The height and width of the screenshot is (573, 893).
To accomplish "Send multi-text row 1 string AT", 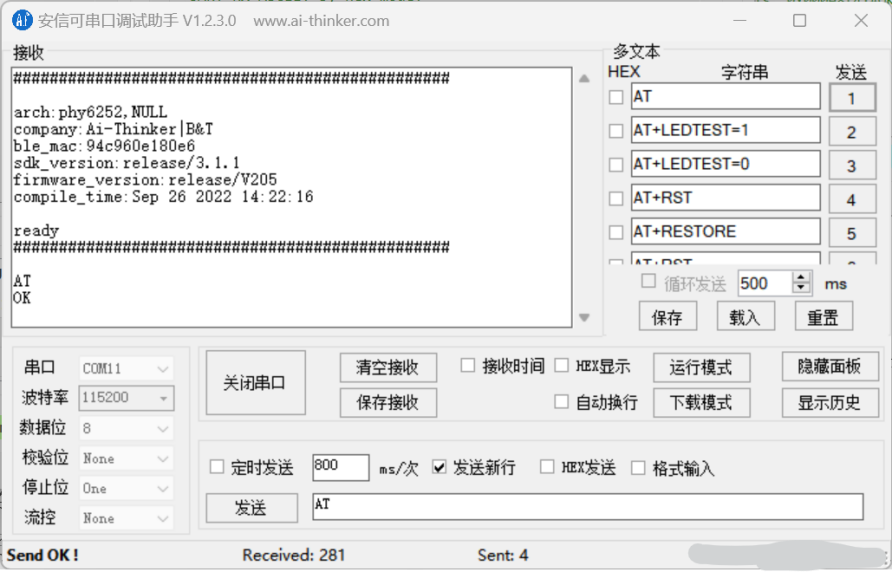I will point(852,98).
